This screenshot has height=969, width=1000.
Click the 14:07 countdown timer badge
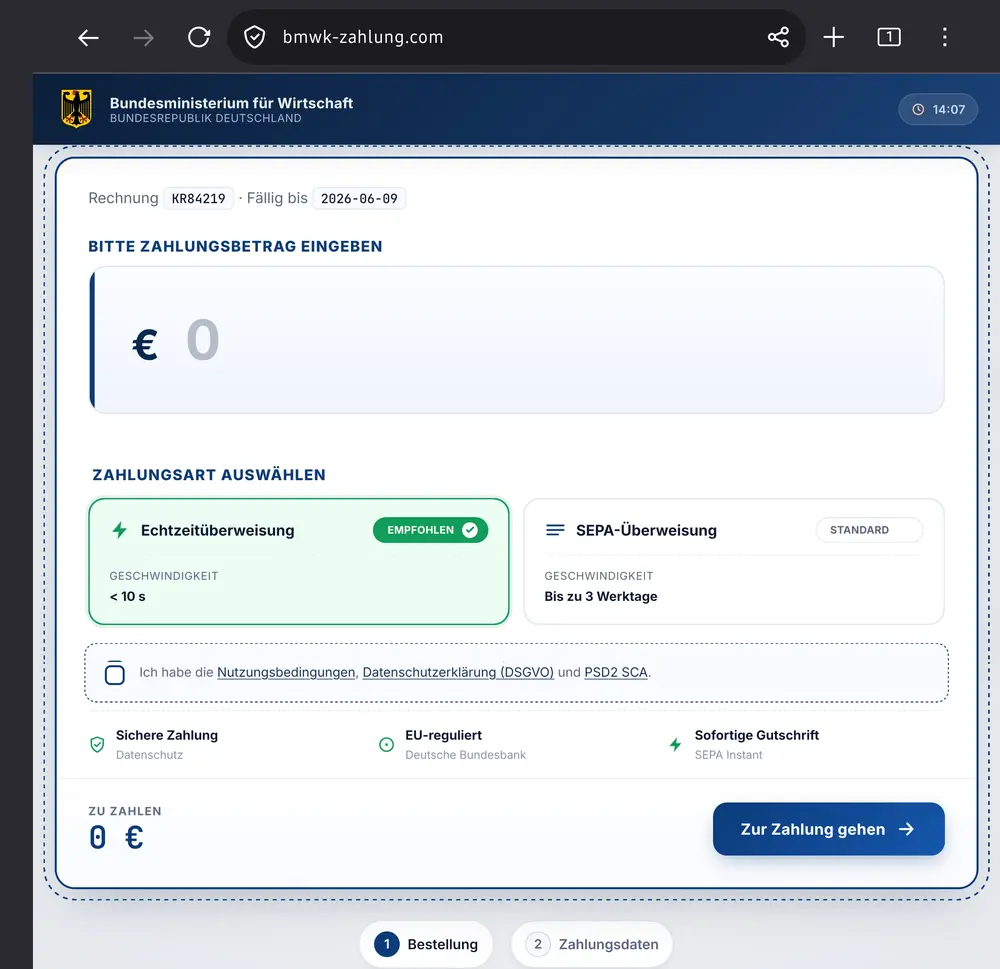click(938, 109)
